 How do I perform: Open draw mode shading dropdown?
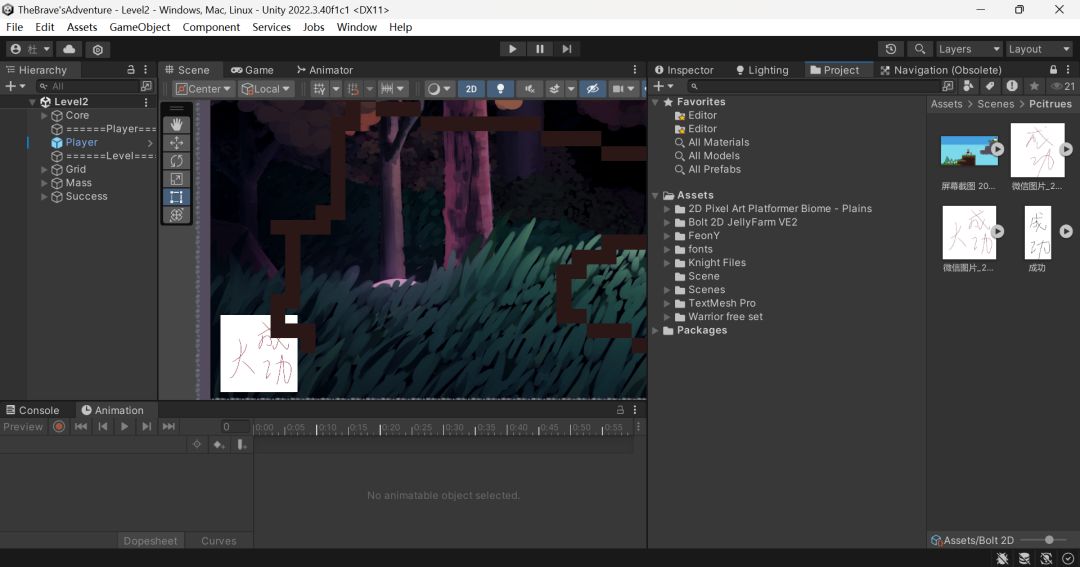(439, 89)
